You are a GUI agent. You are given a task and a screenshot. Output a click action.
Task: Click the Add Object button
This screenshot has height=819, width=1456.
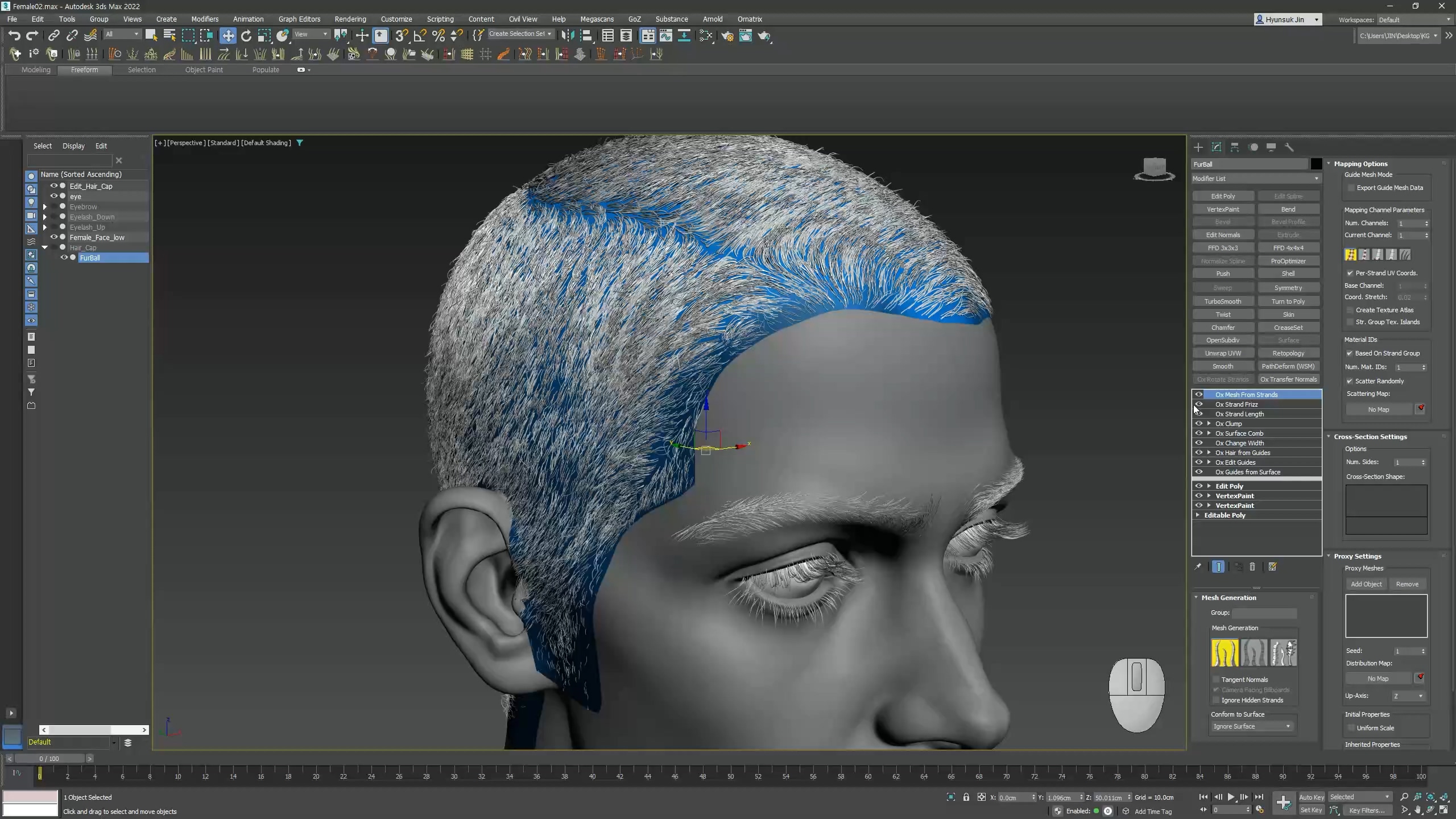coord(1366,584)
